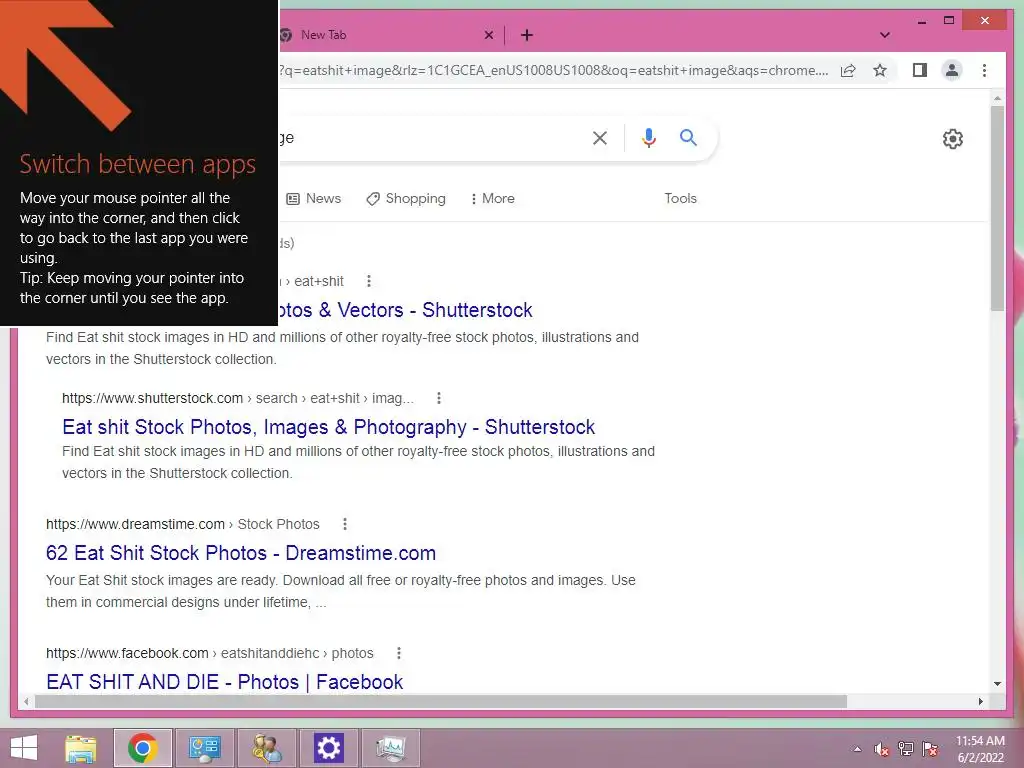Click the Chrome taskbar icon
This screenshot has height=768, width=1024.
pyautogui.click(x=143, y=748)
